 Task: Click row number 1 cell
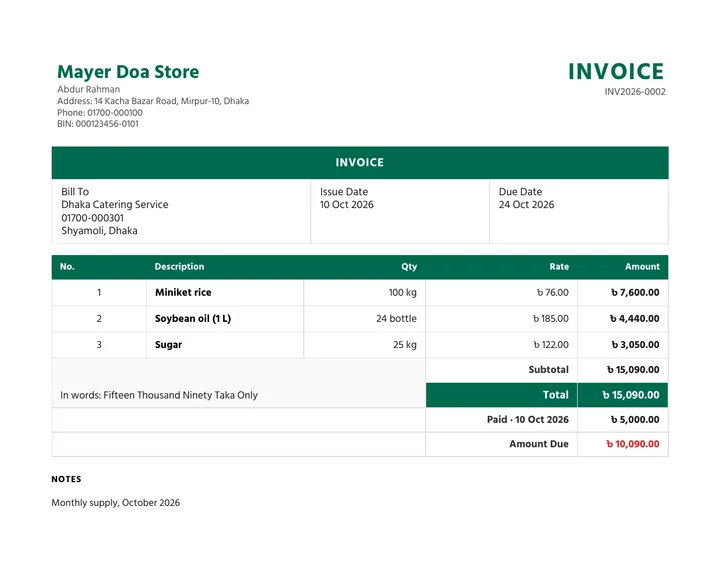[99, 293]
